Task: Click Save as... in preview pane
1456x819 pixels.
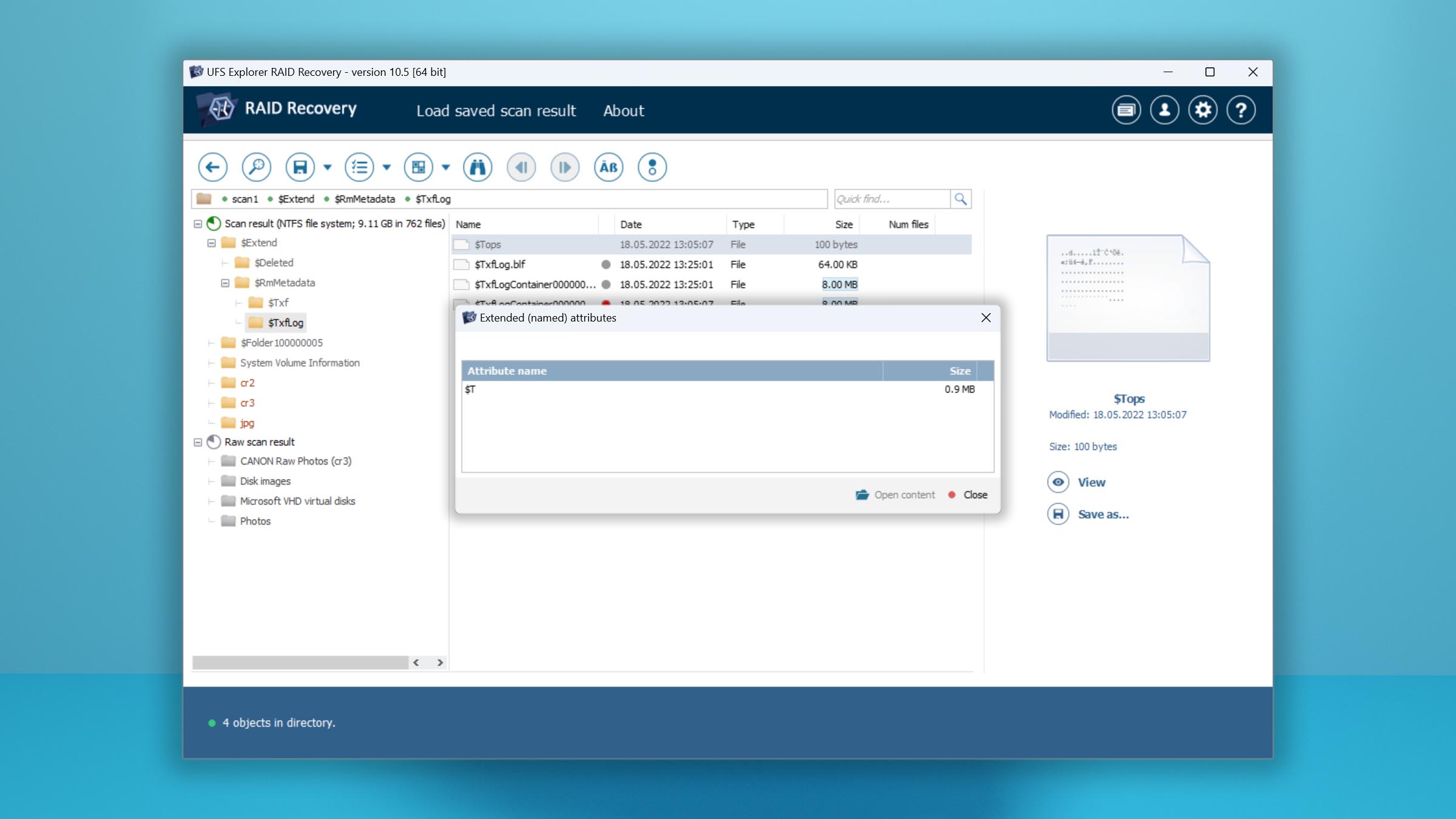Action: (1088, 514)
